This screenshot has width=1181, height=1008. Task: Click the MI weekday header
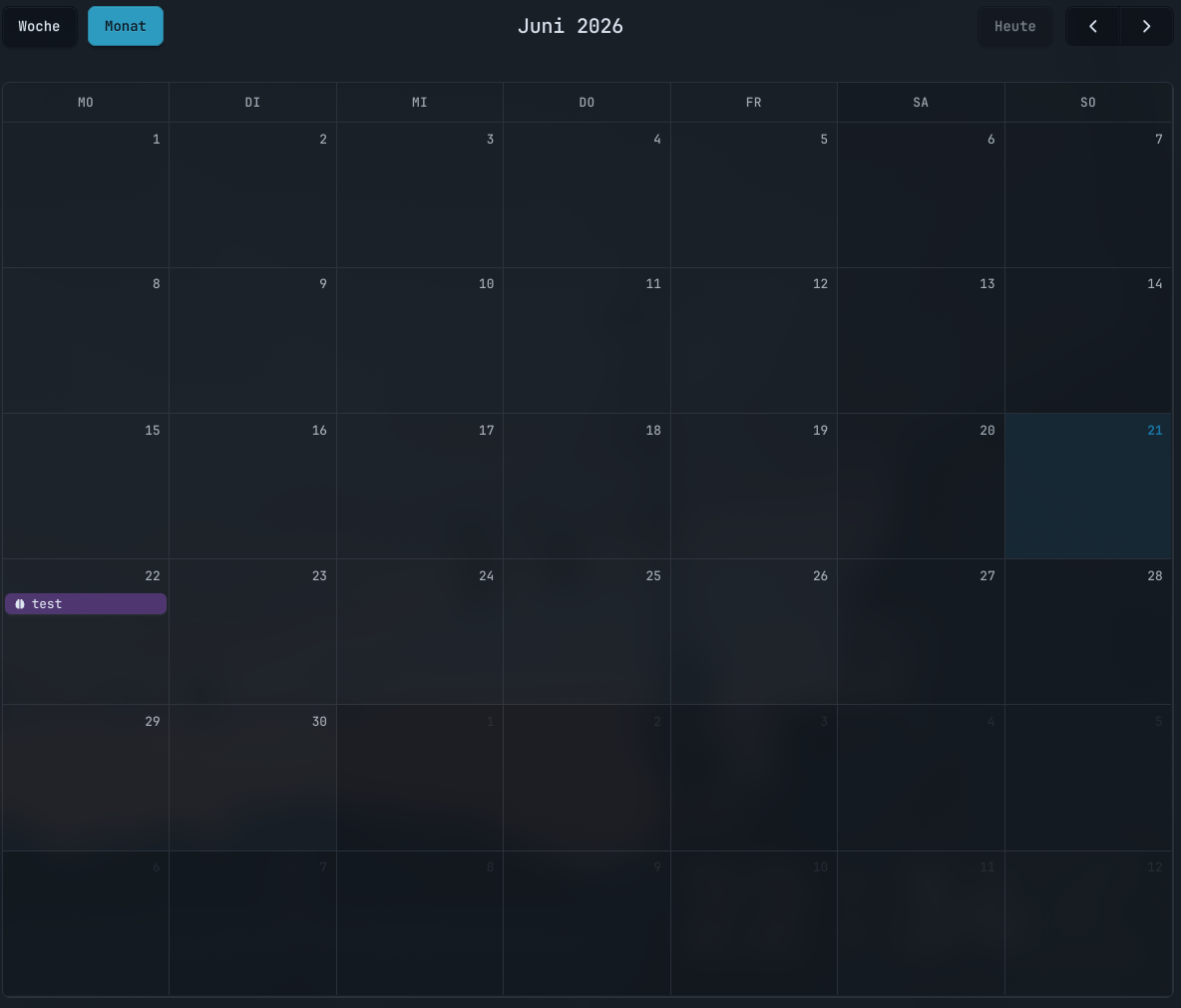[x=420, y=103]
